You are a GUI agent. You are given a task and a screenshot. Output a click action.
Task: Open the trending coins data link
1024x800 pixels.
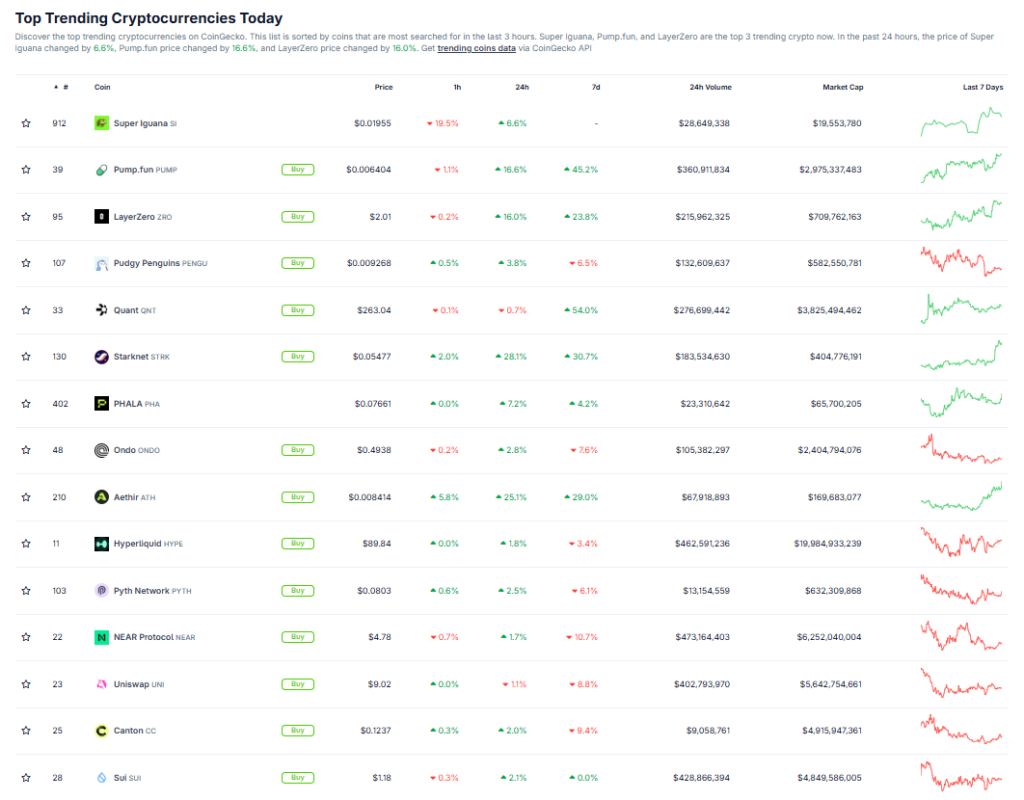click(476, 48)
